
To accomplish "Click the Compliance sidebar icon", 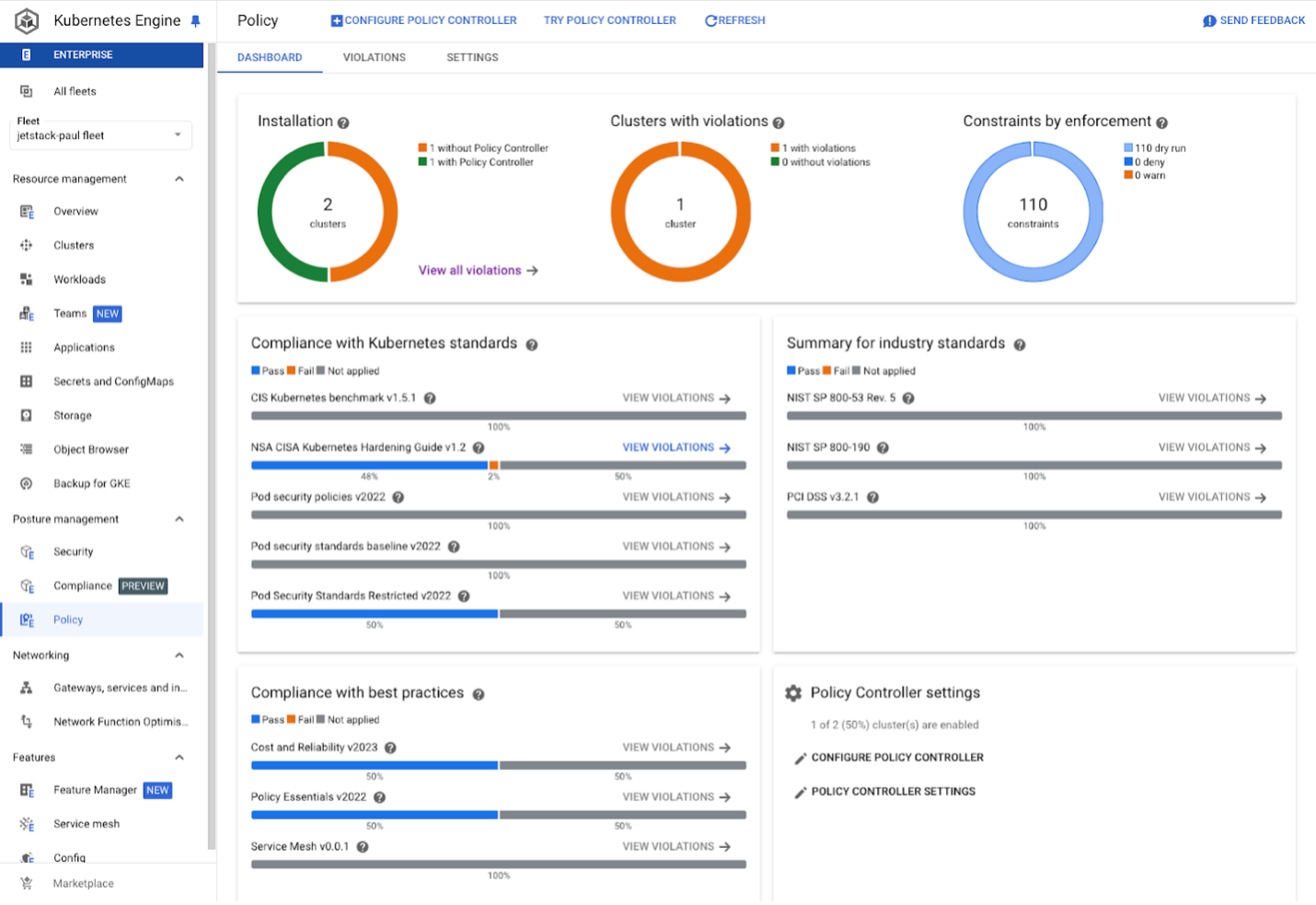I will [27, 586].
